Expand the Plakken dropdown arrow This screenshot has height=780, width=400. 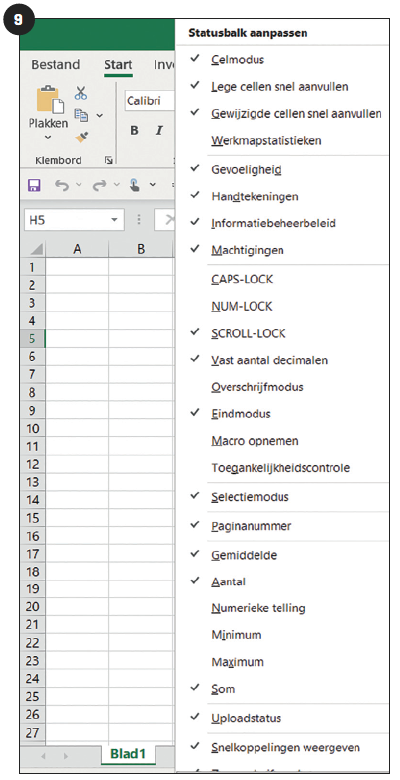(48, 137)
